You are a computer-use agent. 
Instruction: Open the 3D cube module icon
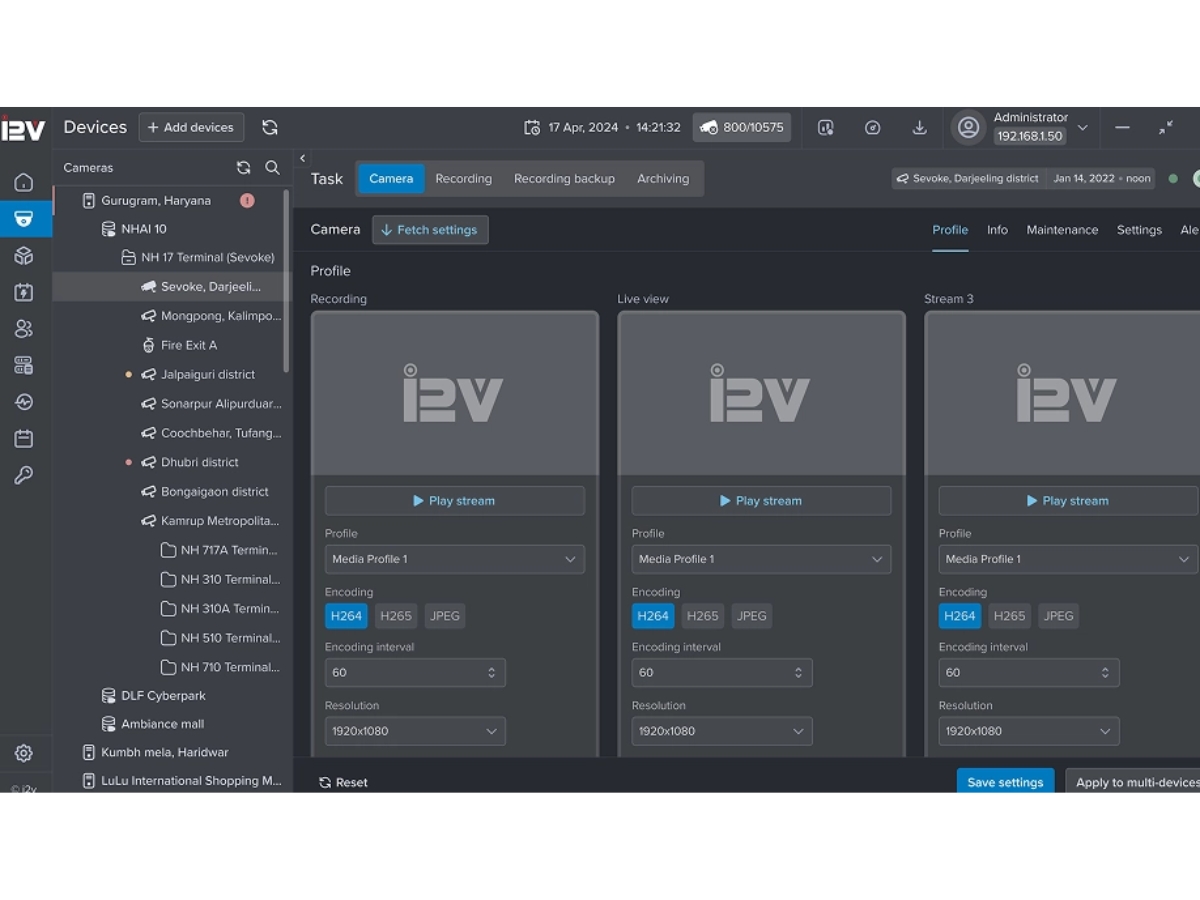24,256
